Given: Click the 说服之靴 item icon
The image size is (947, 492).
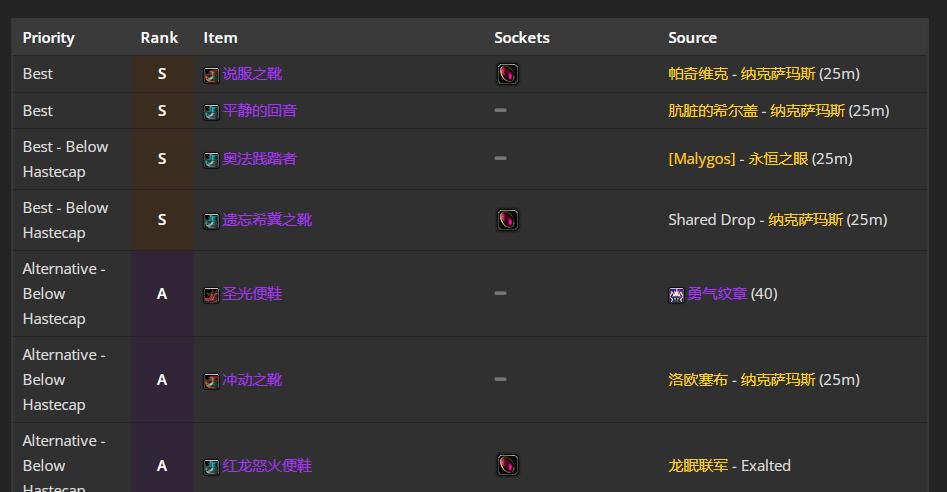Looking at the screenshot, I should (211, 75).
